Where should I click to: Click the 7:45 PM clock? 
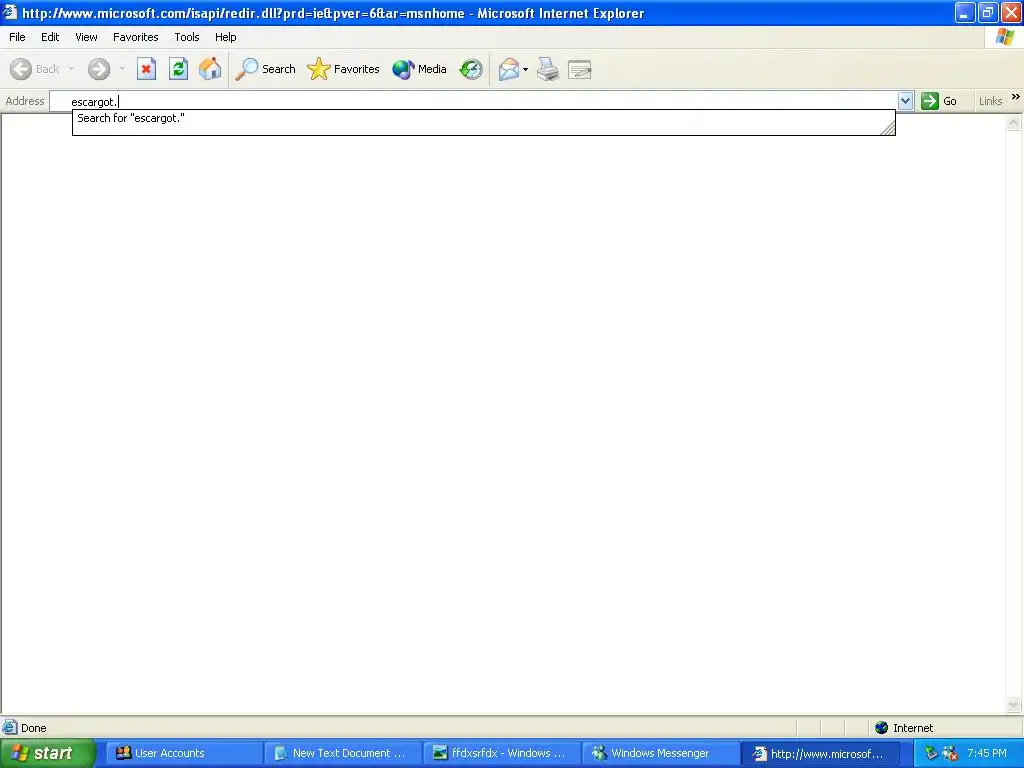[x=987, y=753]
